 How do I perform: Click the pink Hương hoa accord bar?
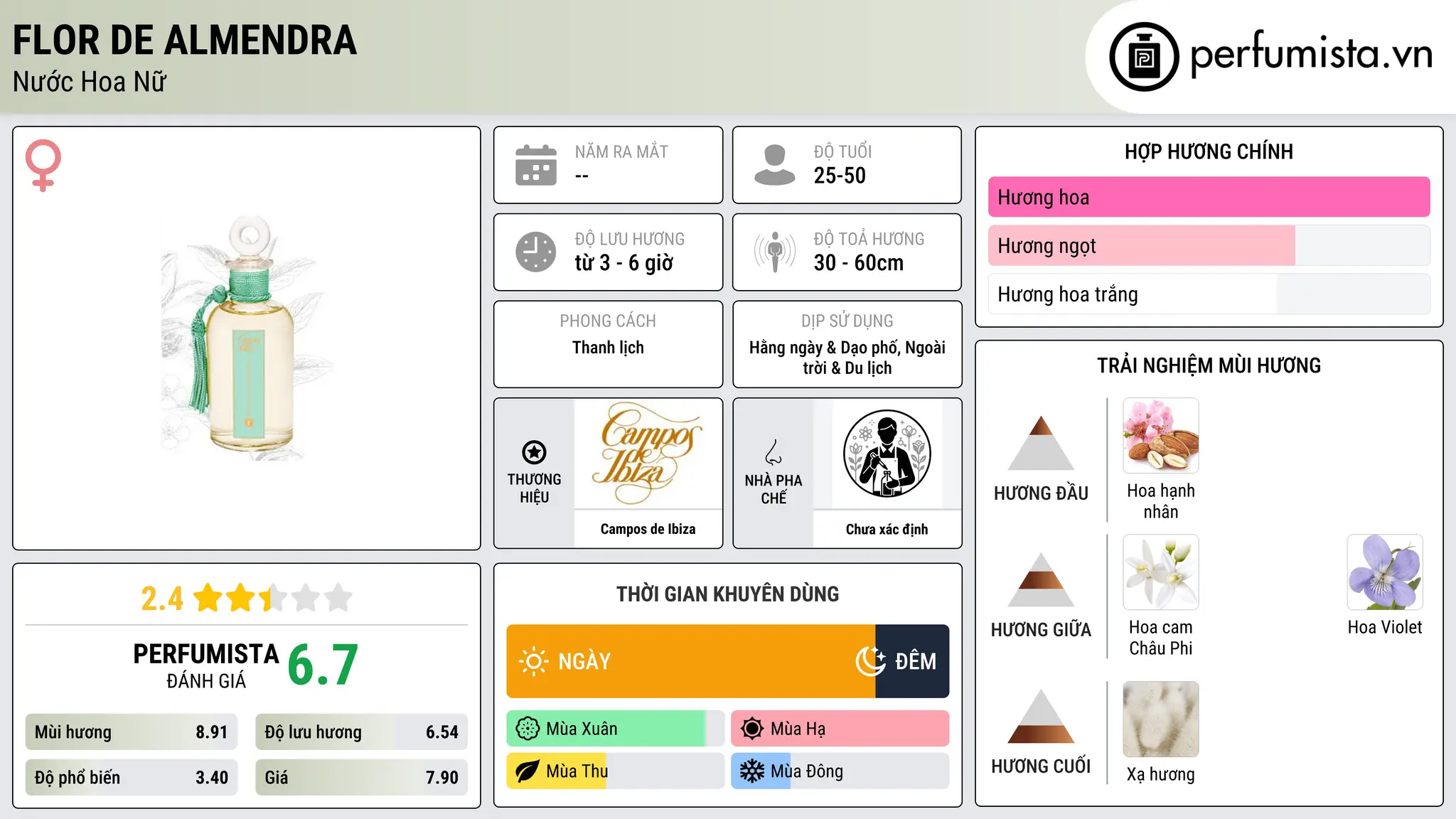click(x=1209, y=197)
